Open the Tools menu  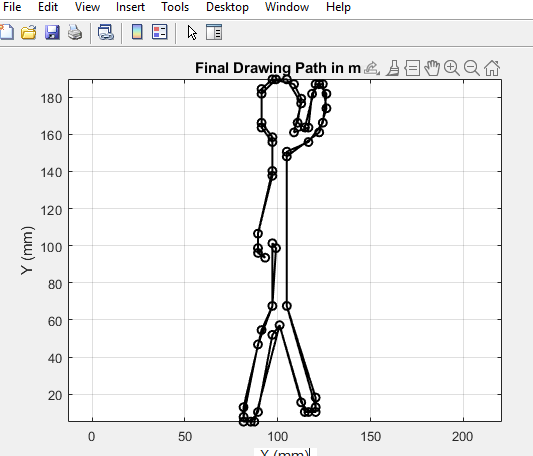pos(175,7)
